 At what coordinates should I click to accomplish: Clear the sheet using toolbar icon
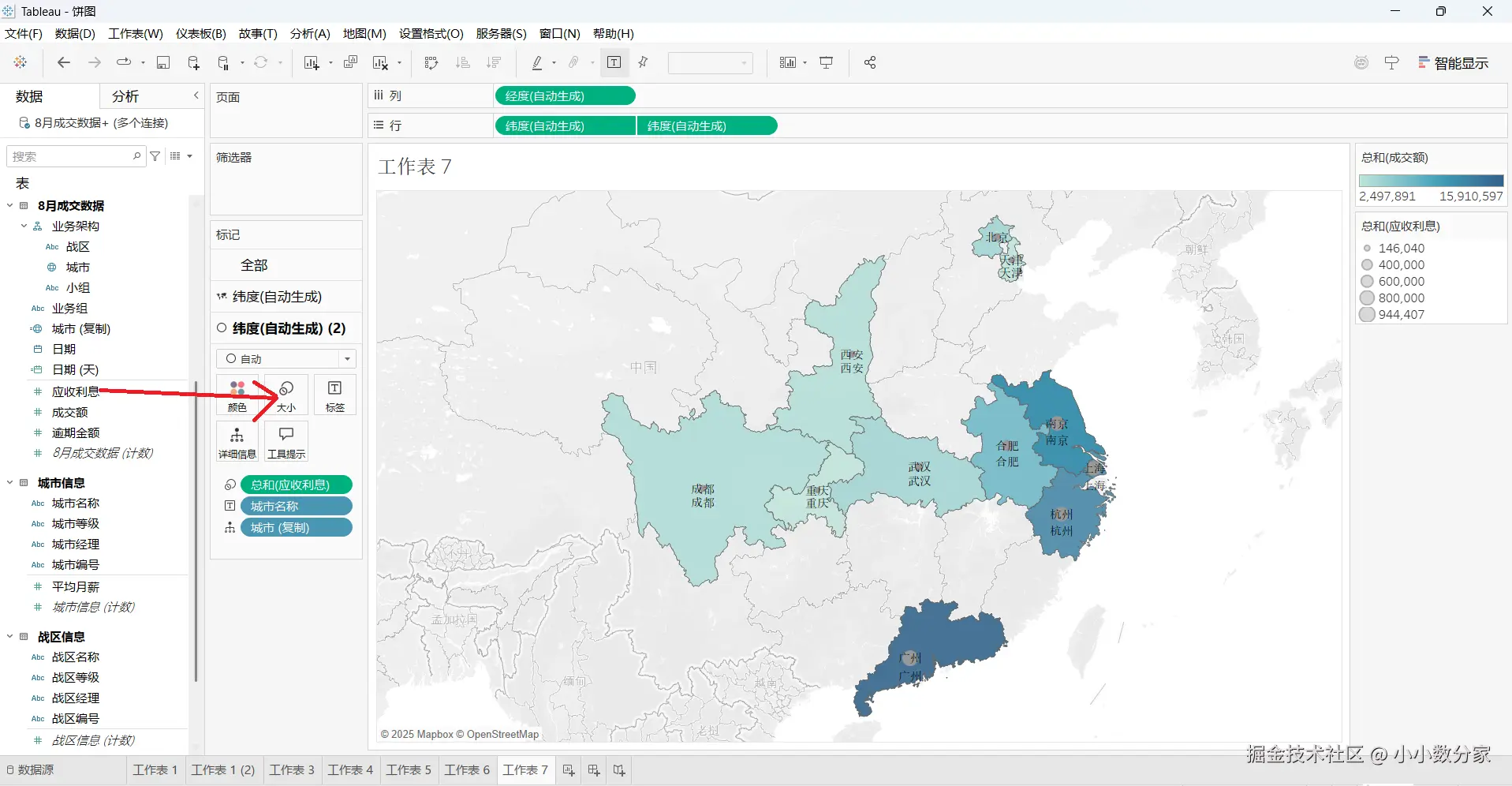click(381, 62)
